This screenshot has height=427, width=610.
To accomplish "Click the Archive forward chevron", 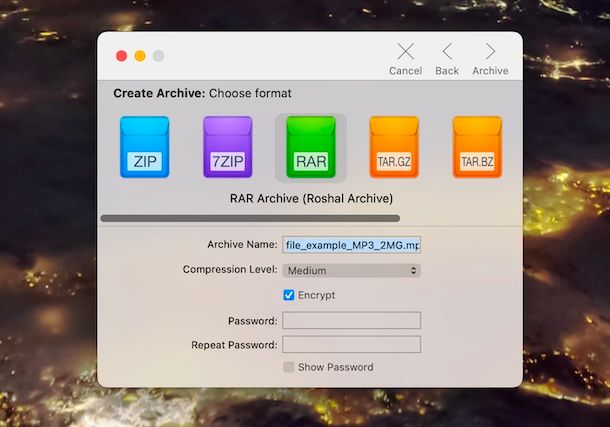I will (x=490, y=52).
